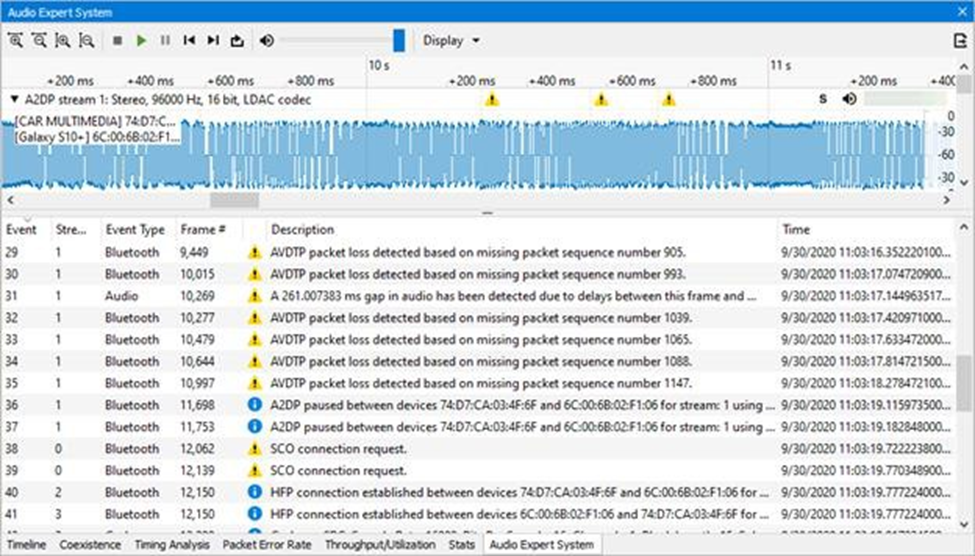The image size is (975, 556).
Task: Click warning icon on event 31 row
Action: [254, 296]
